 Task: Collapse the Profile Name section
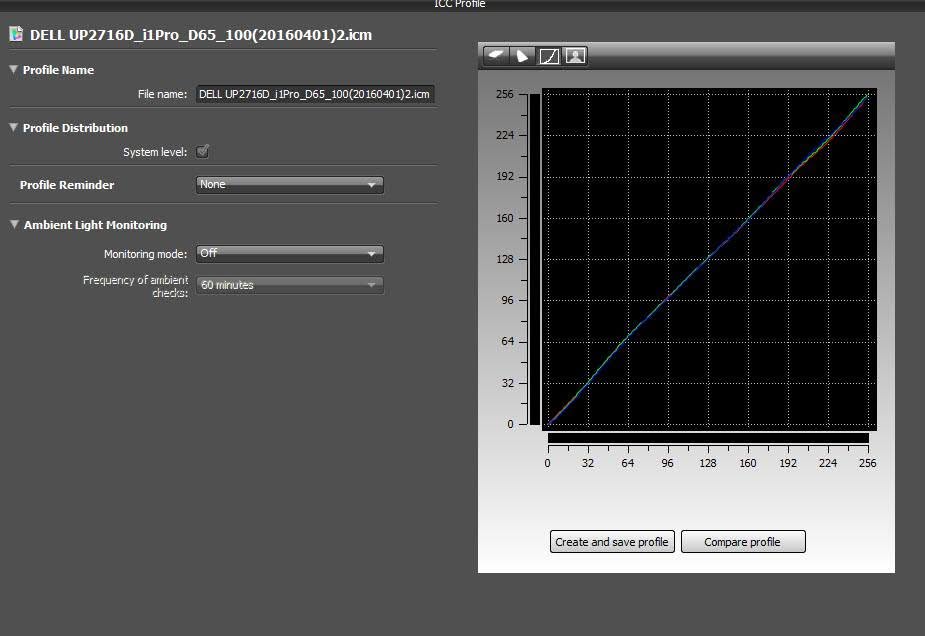pos(14,69)
